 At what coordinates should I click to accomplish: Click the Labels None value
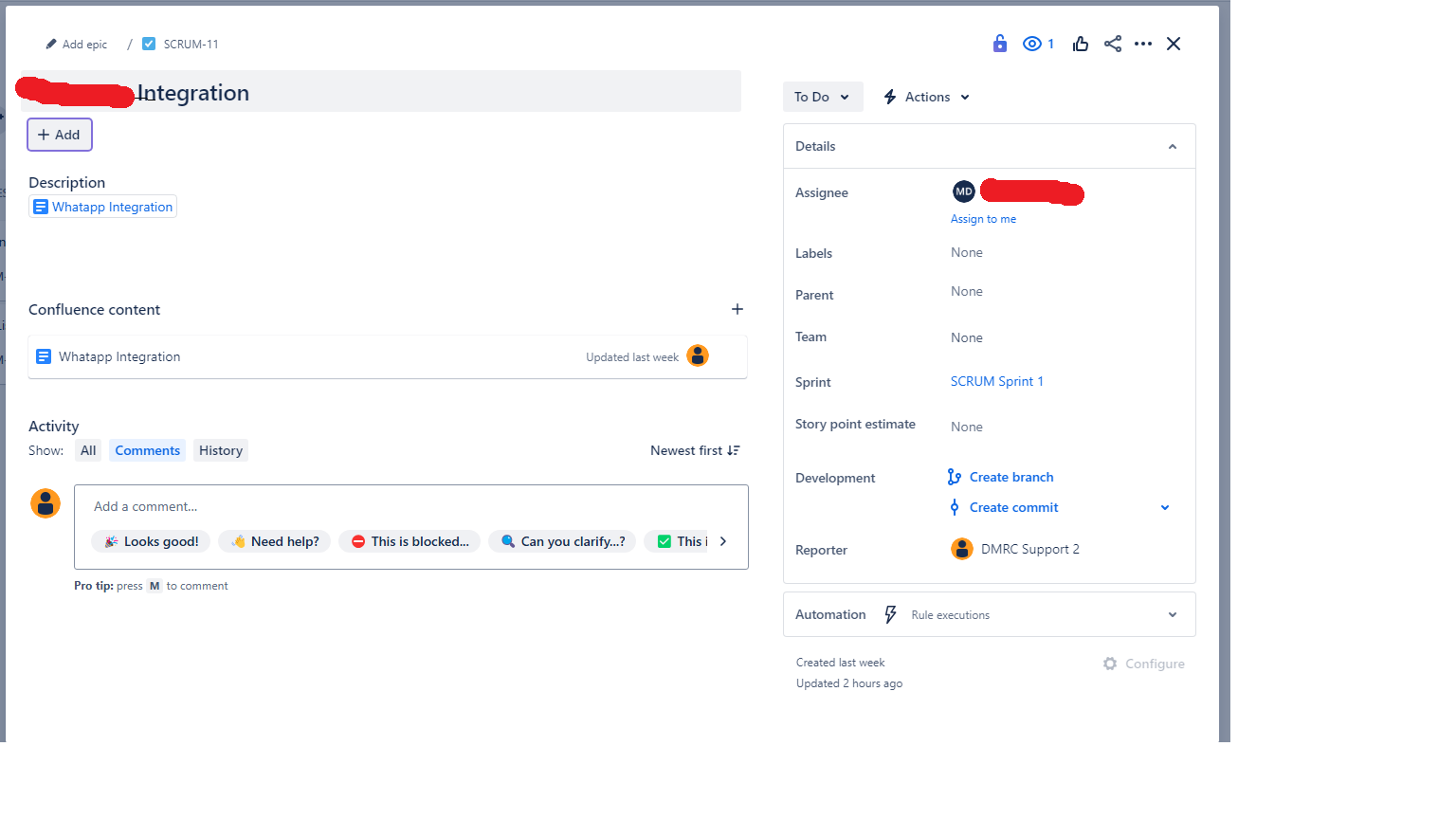tap(967, 252)
